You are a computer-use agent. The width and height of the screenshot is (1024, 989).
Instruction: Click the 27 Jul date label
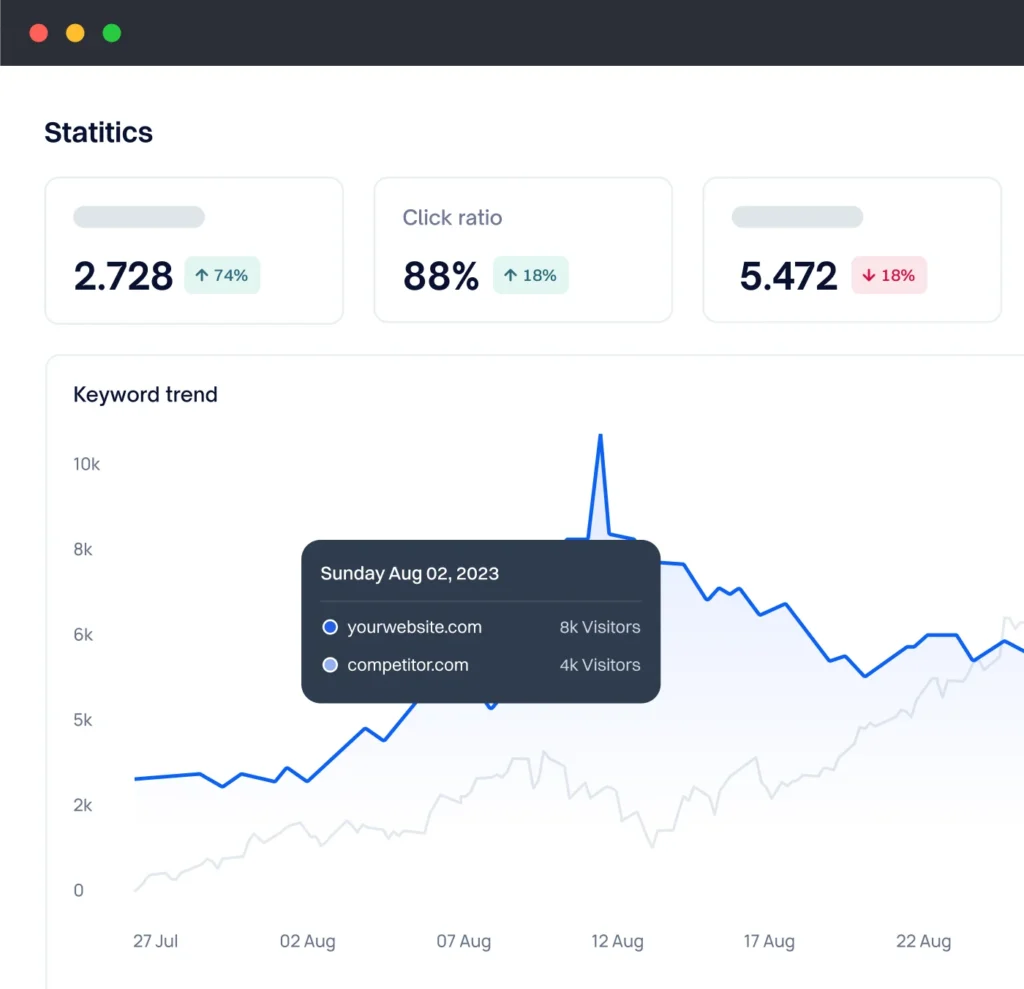click(155, 941)
